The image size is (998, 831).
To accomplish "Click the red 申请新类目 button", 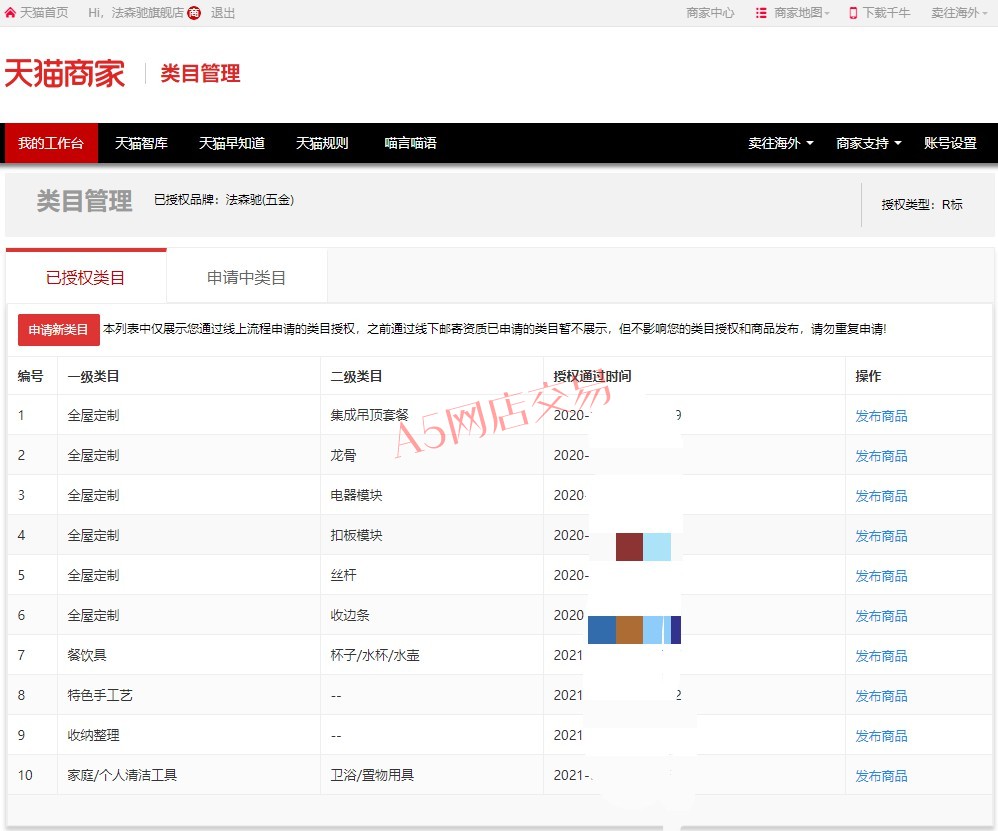I will (x=59, y=330).
